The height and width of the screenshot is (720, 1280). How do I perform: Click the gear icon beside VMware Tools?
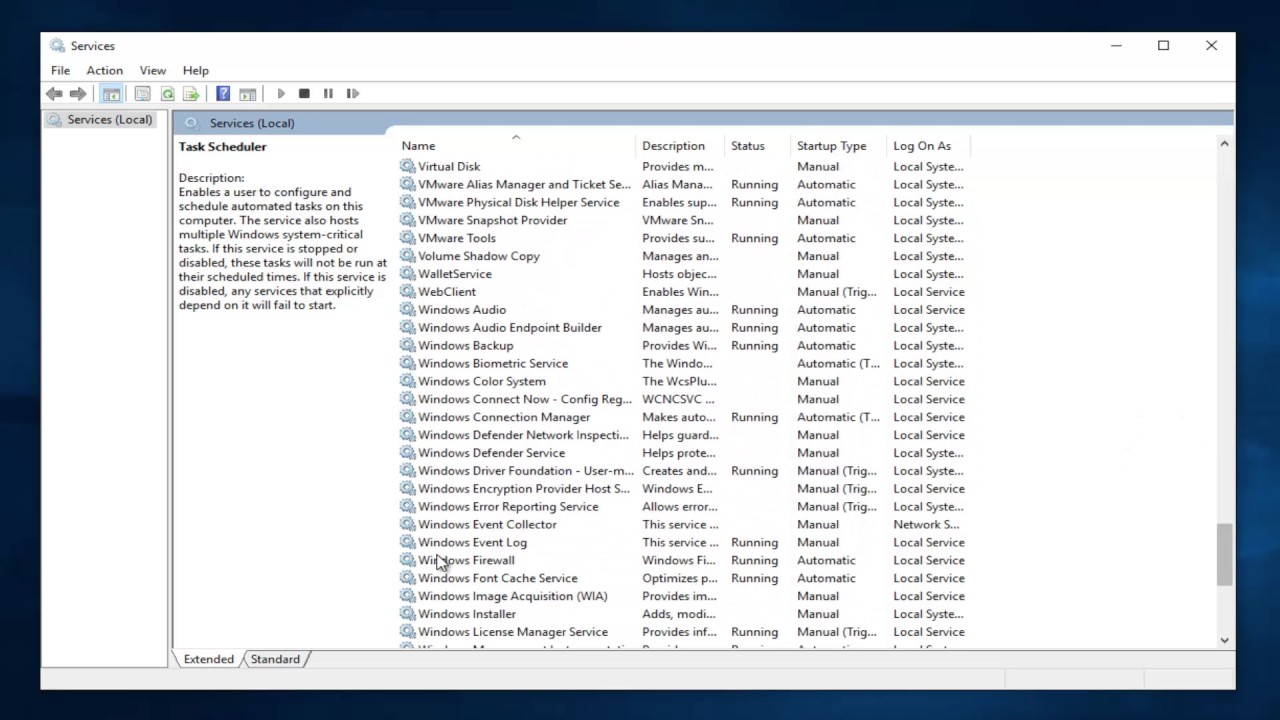click(407, 238)
